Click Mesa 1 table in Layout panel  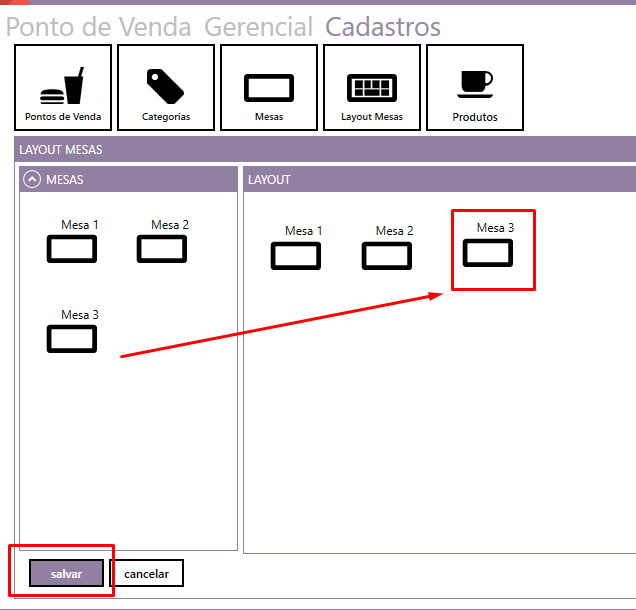pos(296,255)
